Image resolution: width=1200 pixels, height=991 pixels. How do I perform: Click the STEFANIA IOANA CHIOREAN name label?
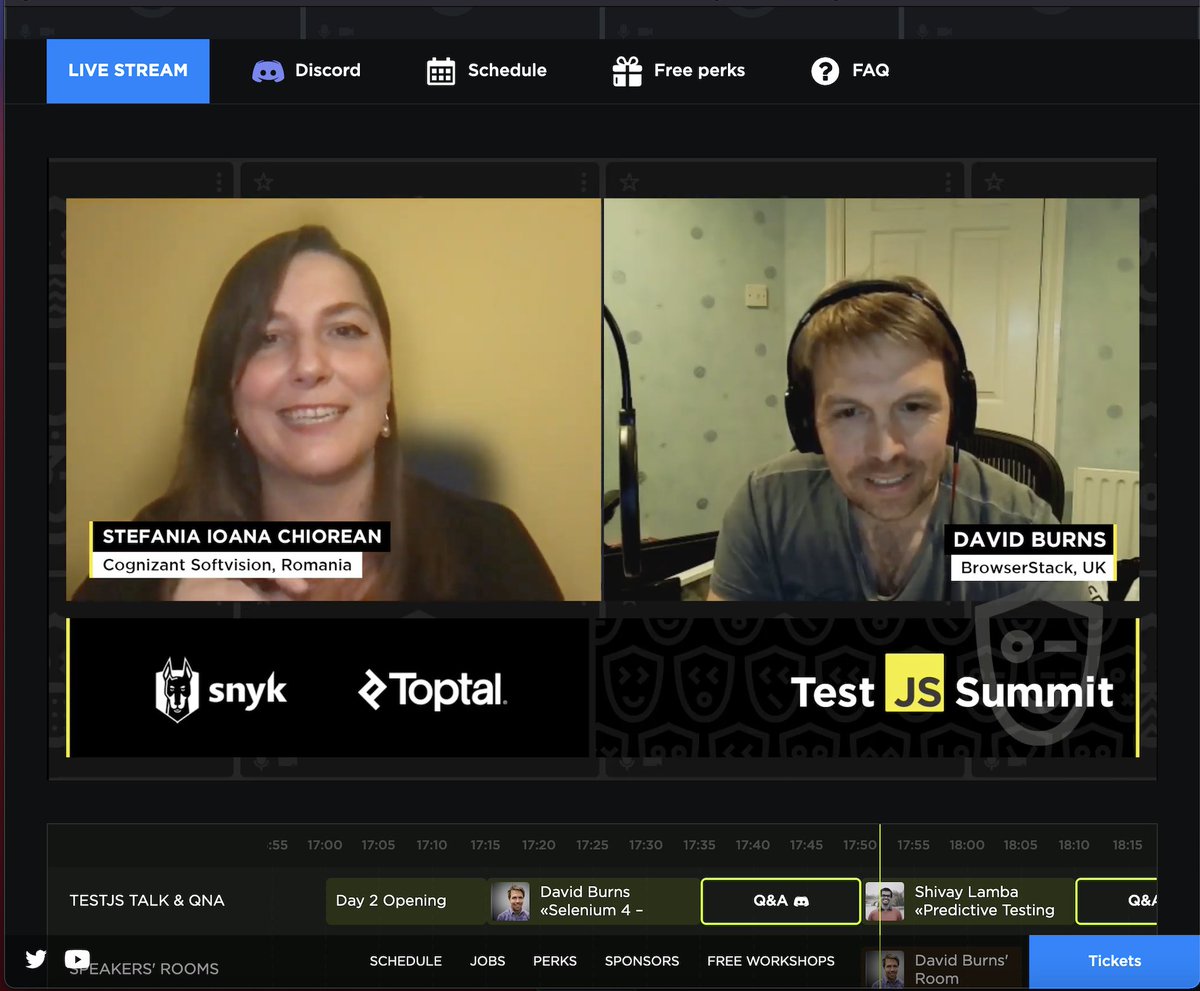(241, 536)
